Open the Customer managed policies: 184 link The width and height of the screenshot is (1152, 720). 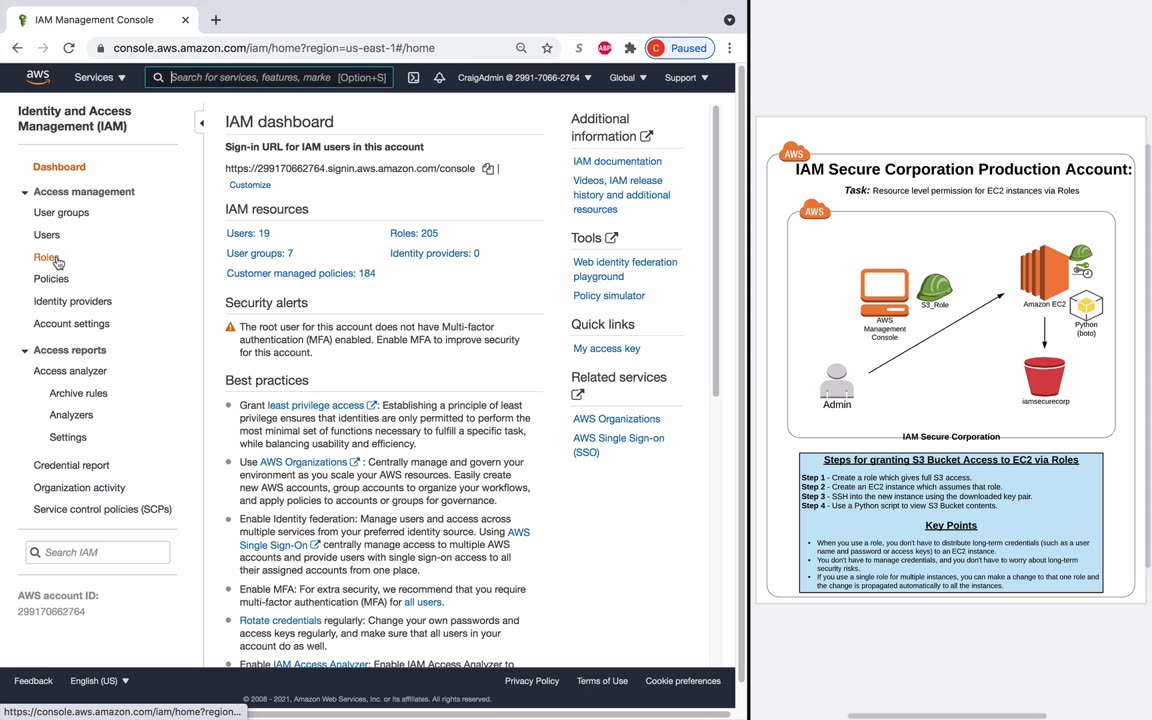pos(300,273)
